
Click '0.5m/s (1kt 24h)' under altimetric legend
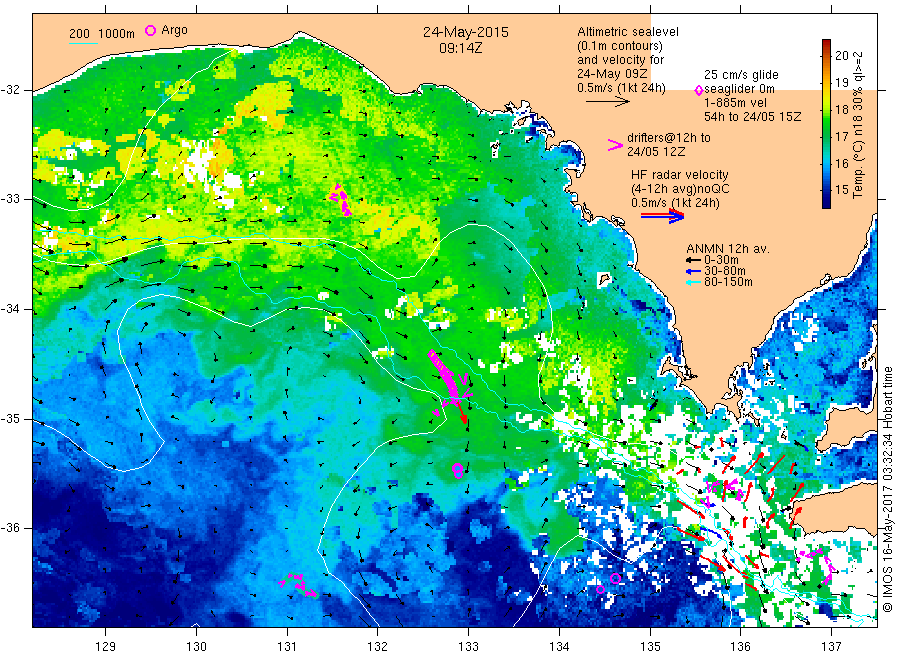(x=622, y=88)
